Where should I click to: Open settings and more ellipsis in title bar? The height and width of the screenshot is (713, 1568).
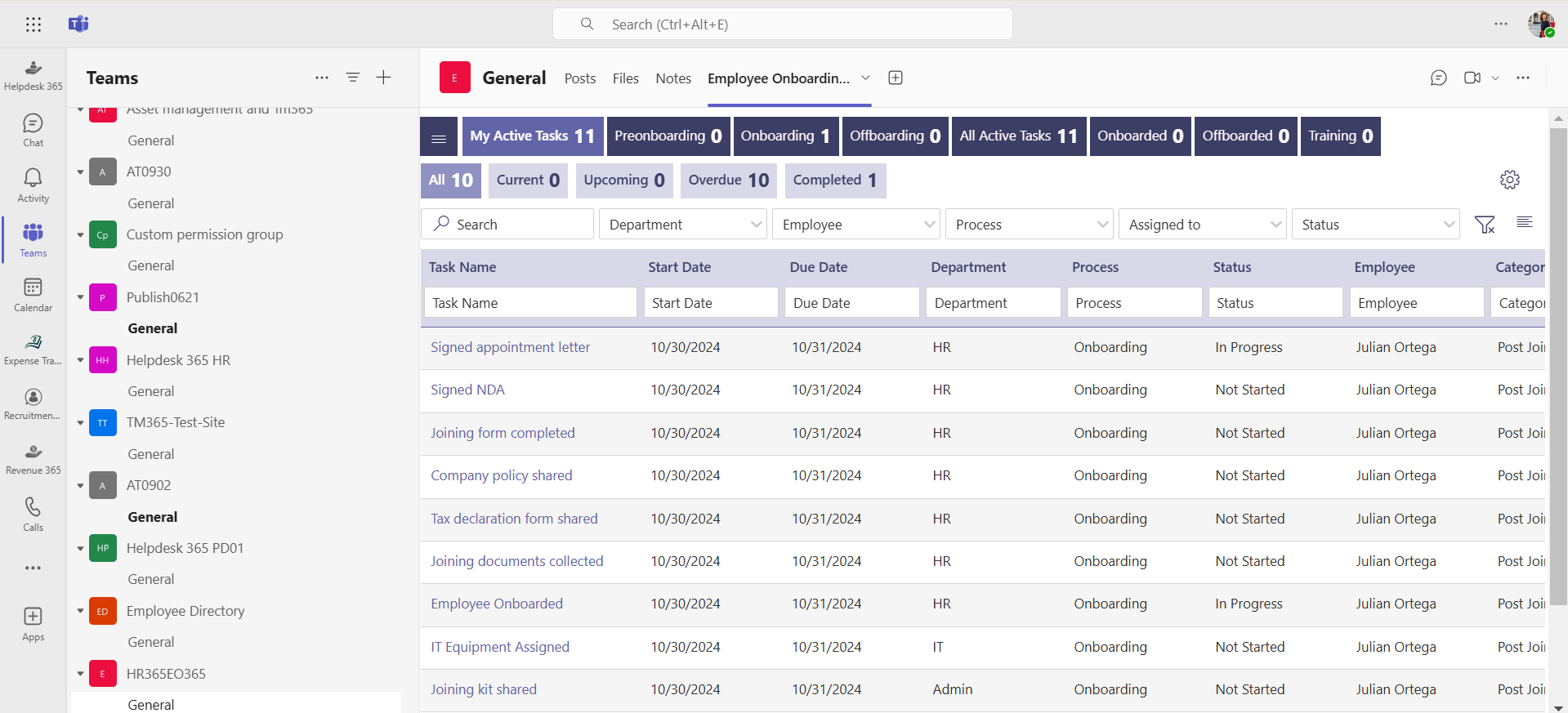[1501, 24]
